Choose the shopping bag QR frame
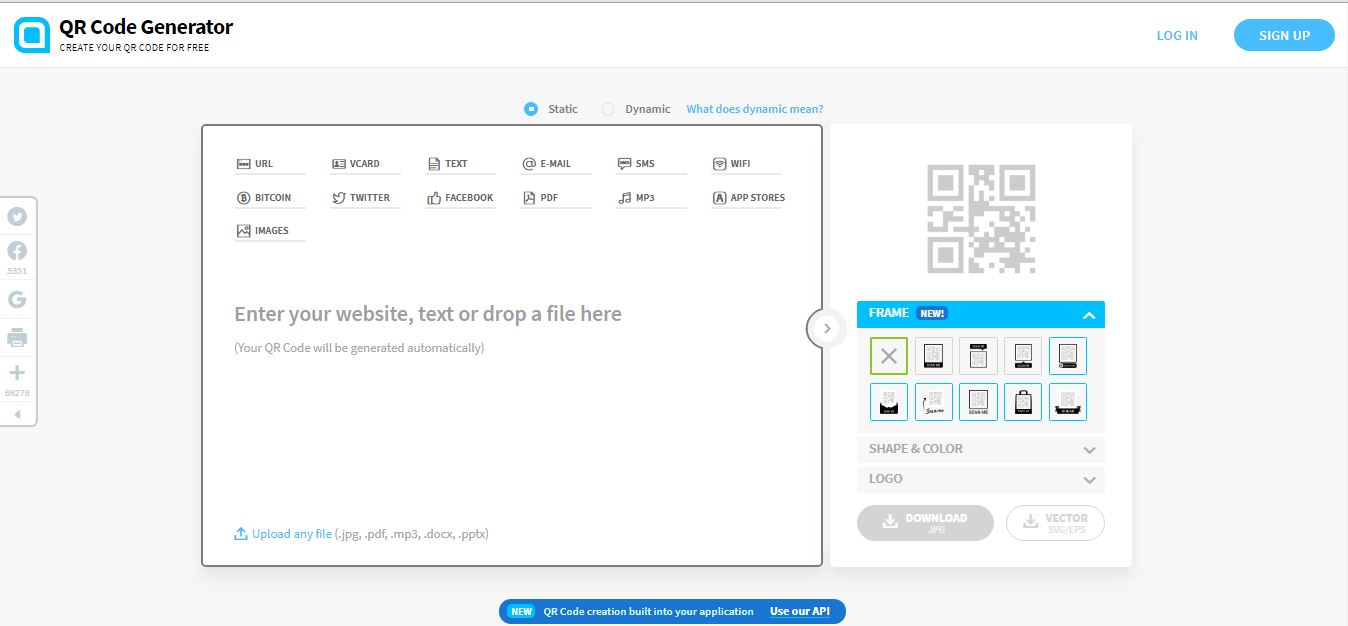Viewport: 1348px width, 626px height. [x=1023, y=402]
